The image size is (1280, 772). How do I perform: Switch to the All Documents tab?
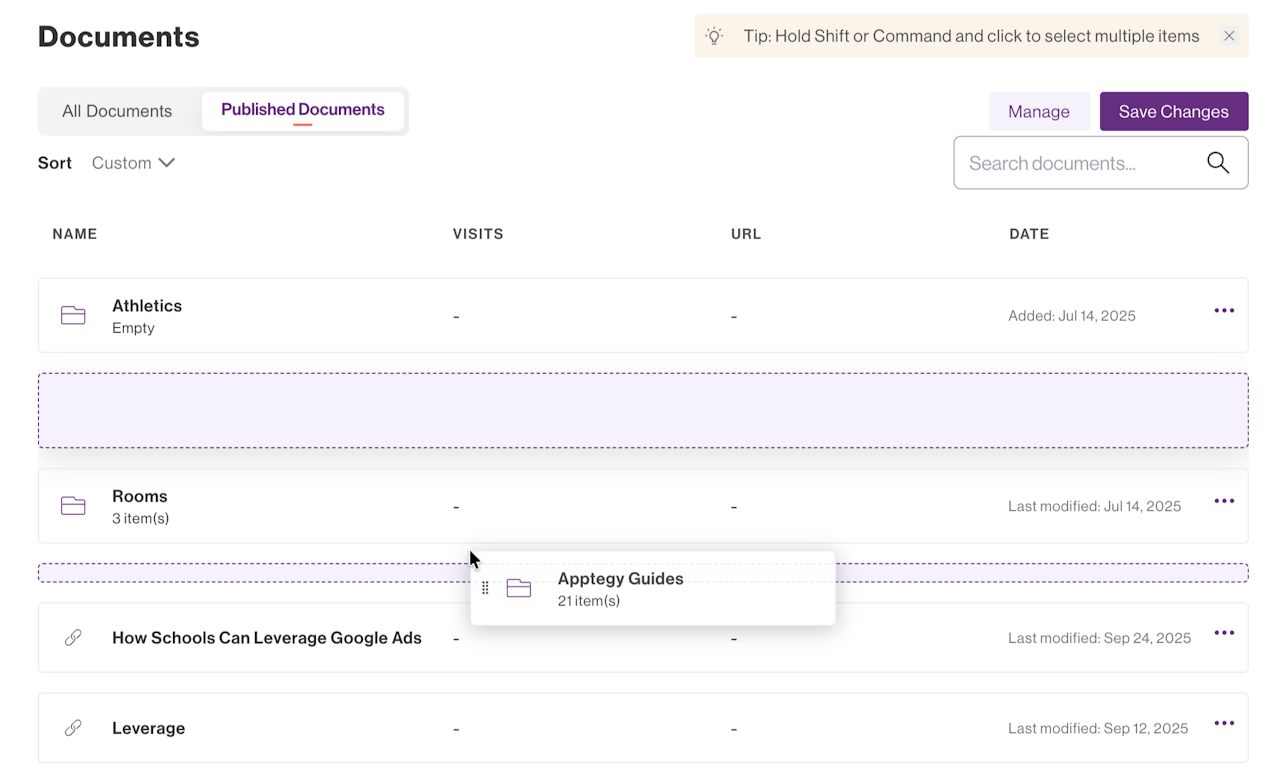click(x=117, y=111)
